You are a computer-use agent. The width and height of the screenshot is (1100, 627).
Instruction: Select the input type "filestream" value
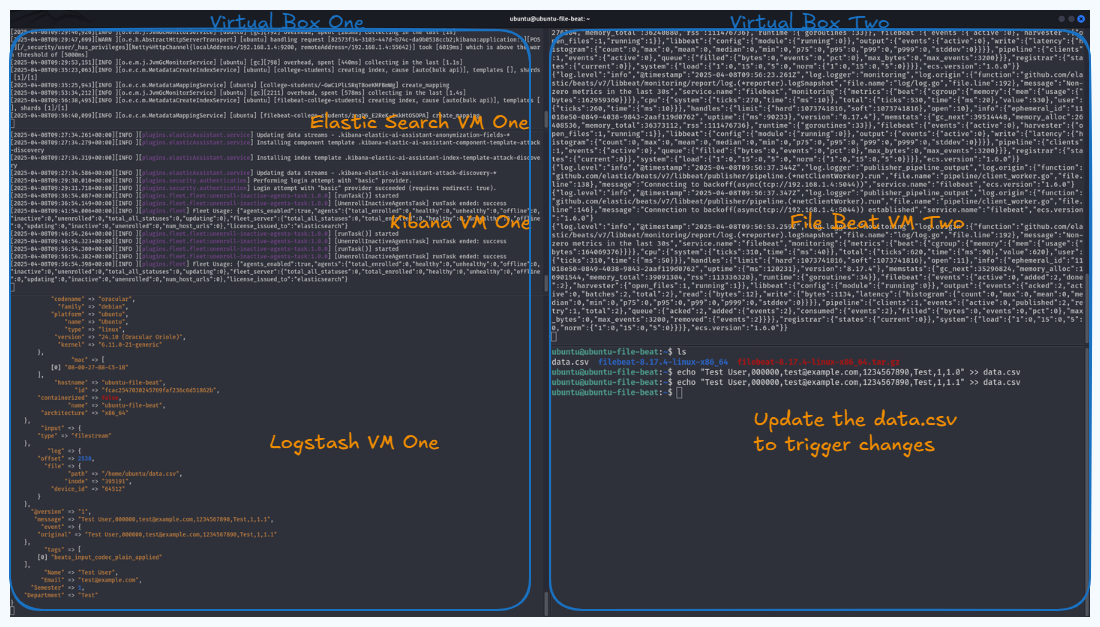click(89, 436)
